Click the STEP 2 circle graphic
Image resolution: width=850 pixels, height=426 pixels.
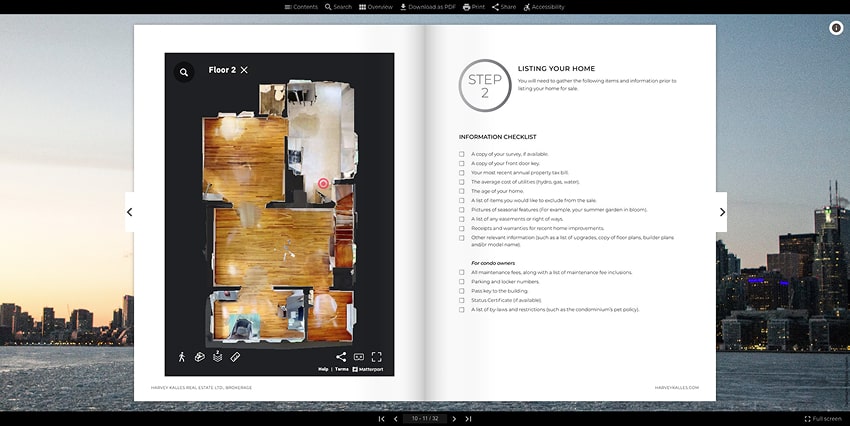[485, 86]
